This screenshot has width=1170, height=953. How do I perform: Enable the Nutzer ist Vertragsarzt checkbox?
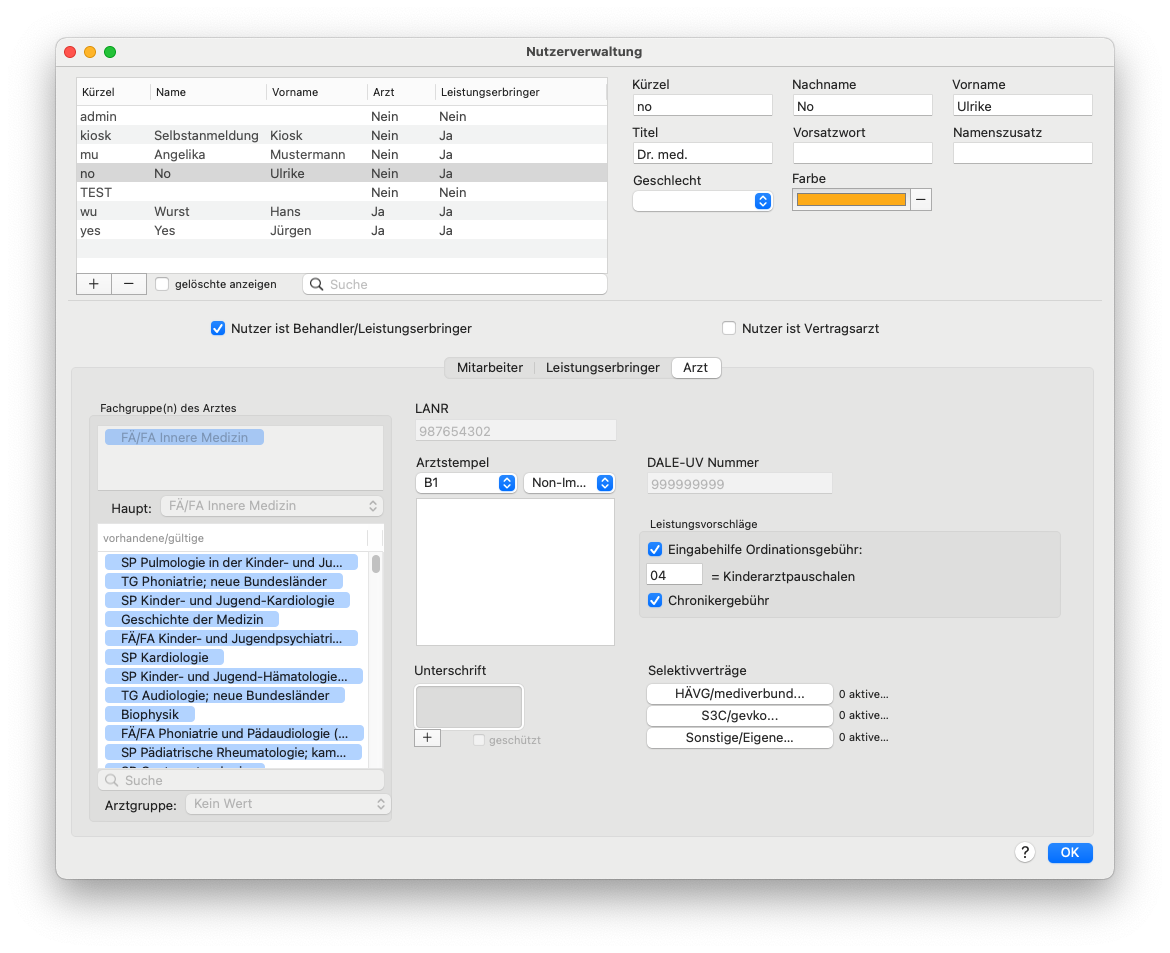[729, 328]
